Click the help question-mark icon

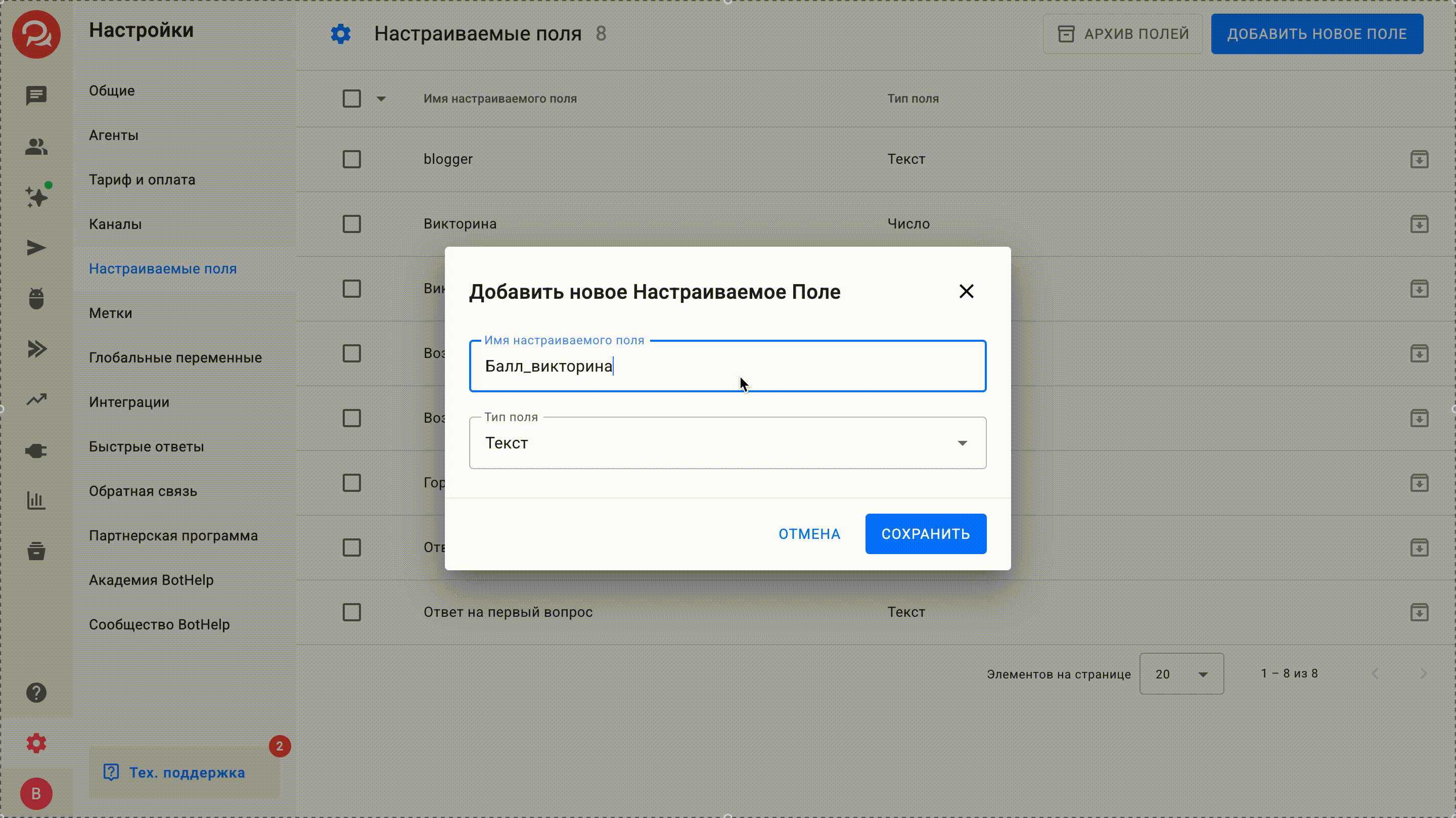(36, 693)
